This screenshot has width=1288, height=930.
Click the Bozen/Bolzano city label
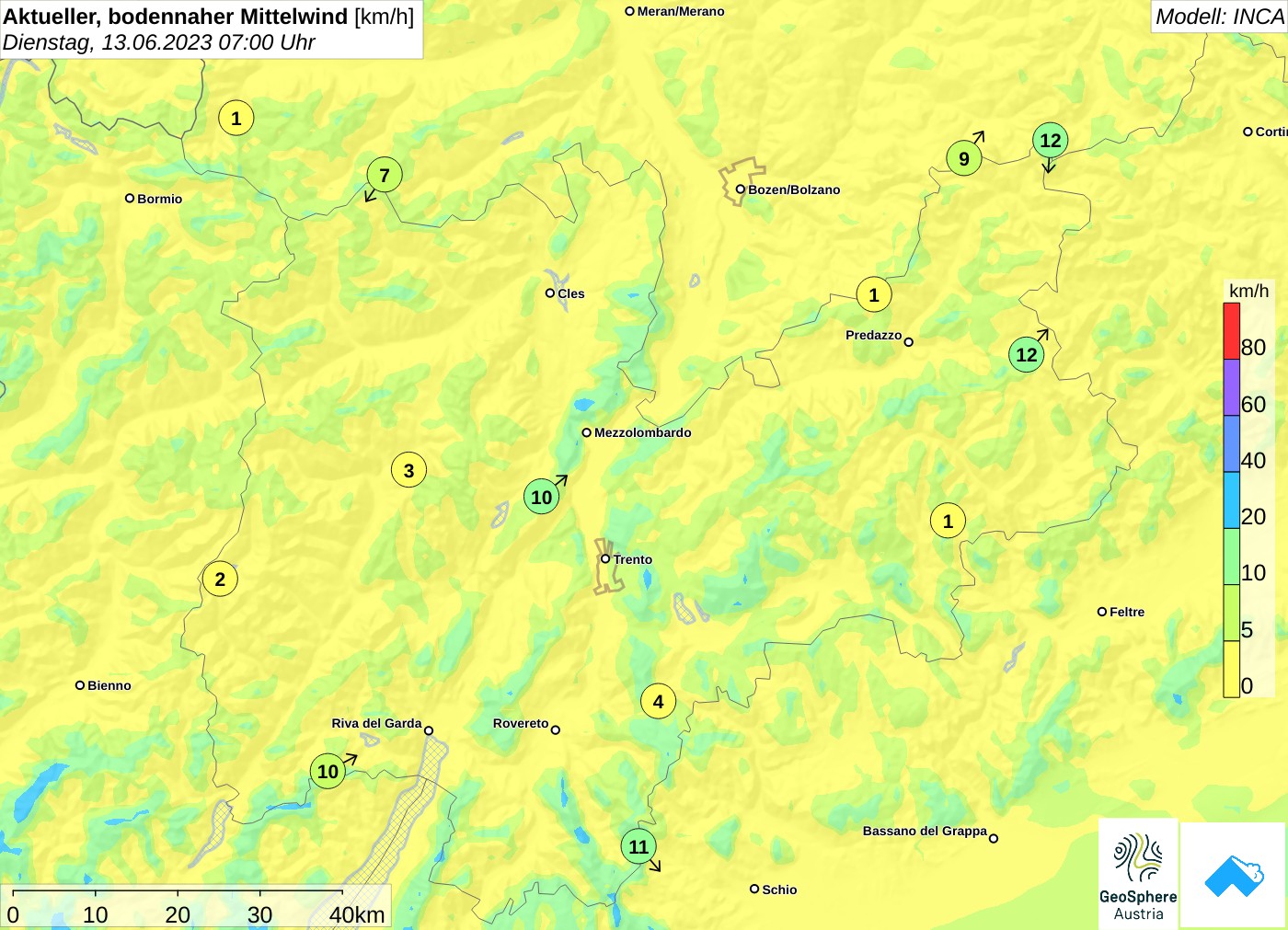(x=794, y=189)
